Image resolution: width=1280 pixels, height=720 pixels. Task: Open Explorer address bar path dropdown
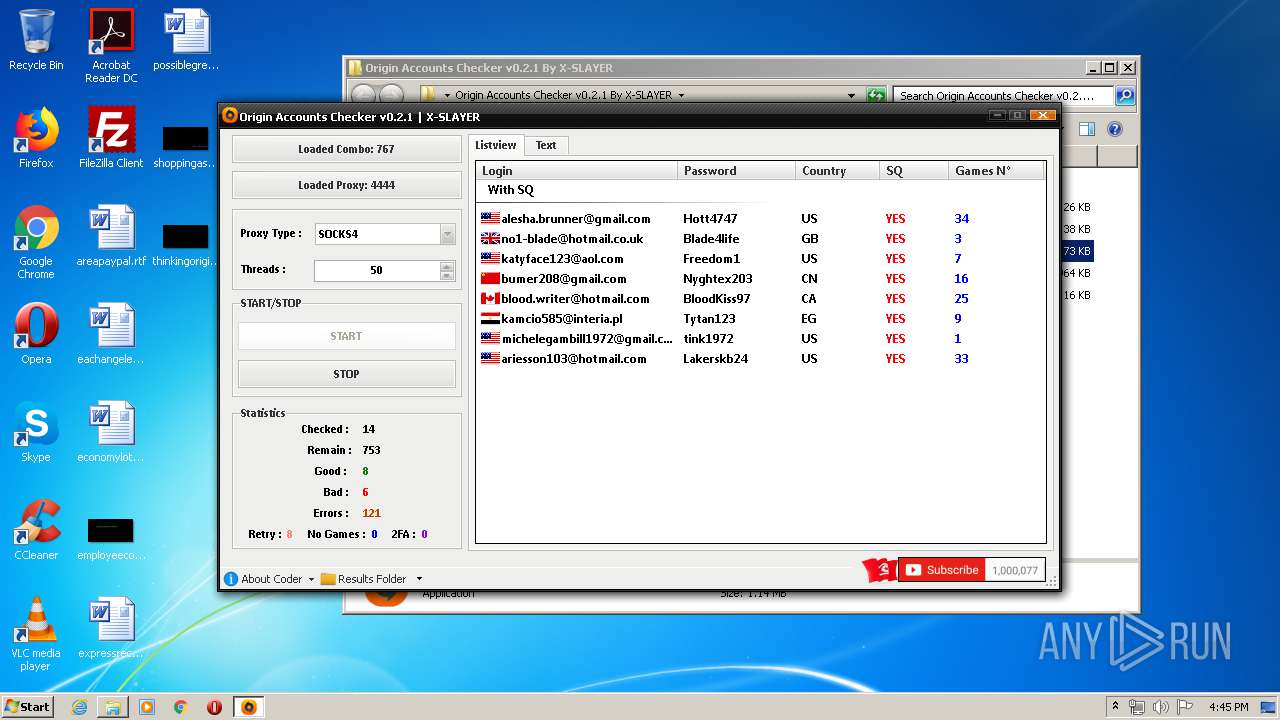pos(681,96)
